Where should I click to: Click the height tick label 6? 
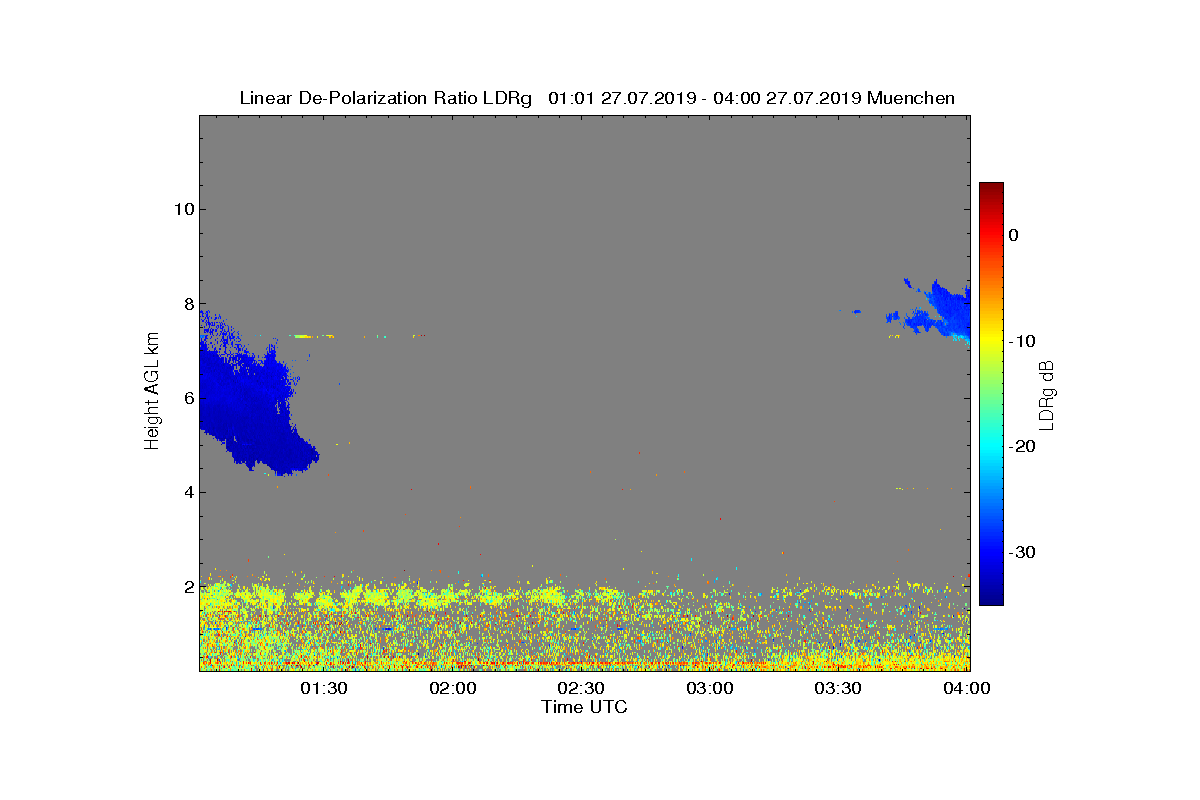click(187, 398)
